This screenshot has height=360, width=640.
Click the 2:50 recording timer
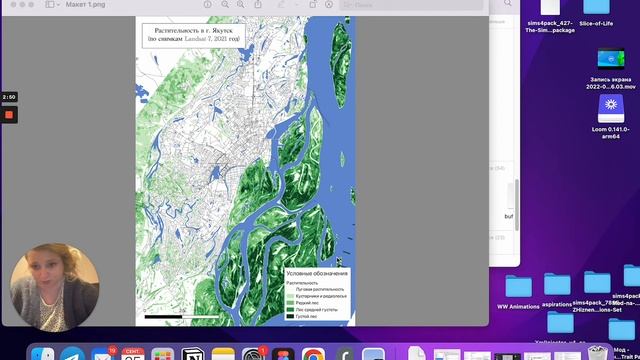[9, 97]
